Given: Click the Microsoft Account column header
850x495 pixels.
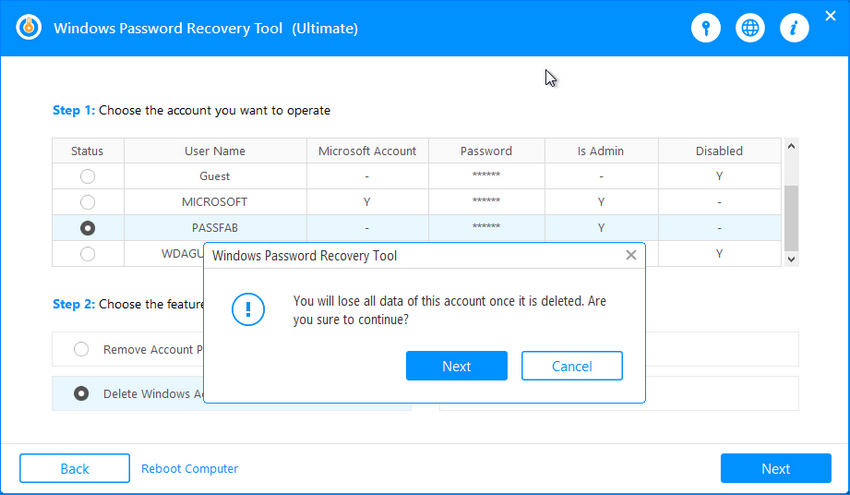Looking at the screenshot, I should [x=367, y=151].
